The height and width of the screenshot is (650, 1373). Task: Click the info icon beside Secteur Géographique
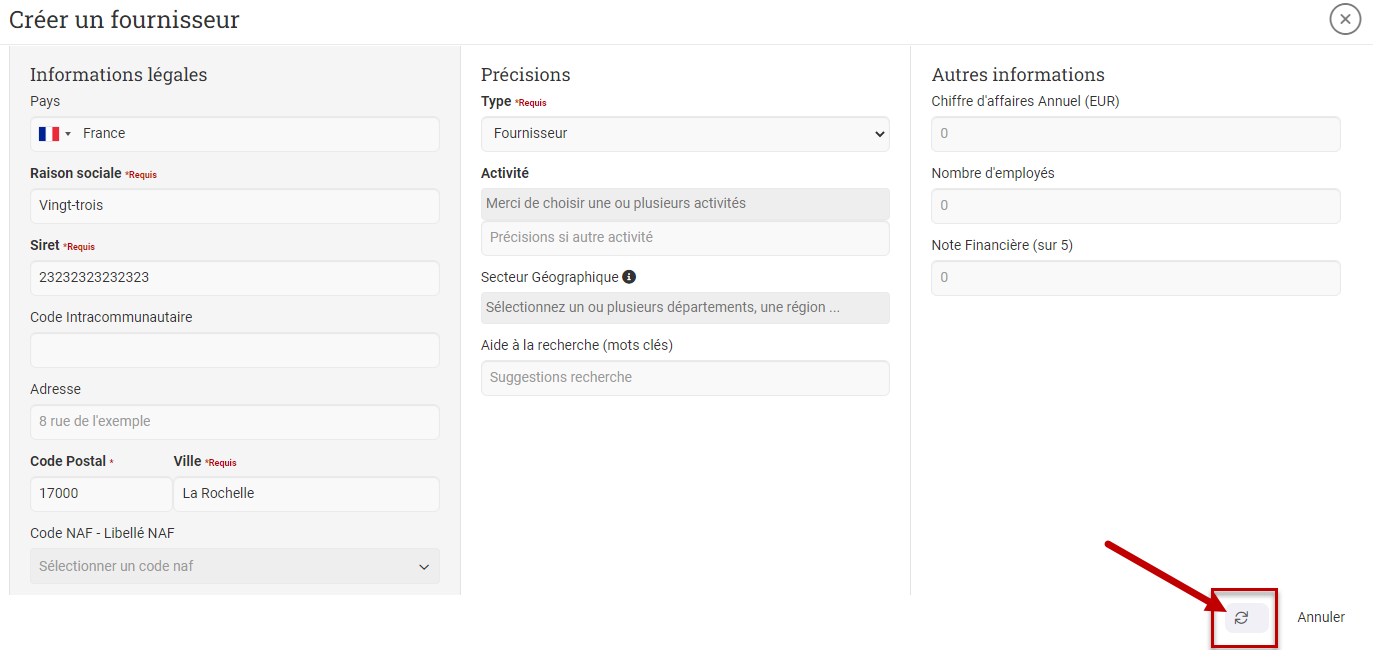point(628,277)
